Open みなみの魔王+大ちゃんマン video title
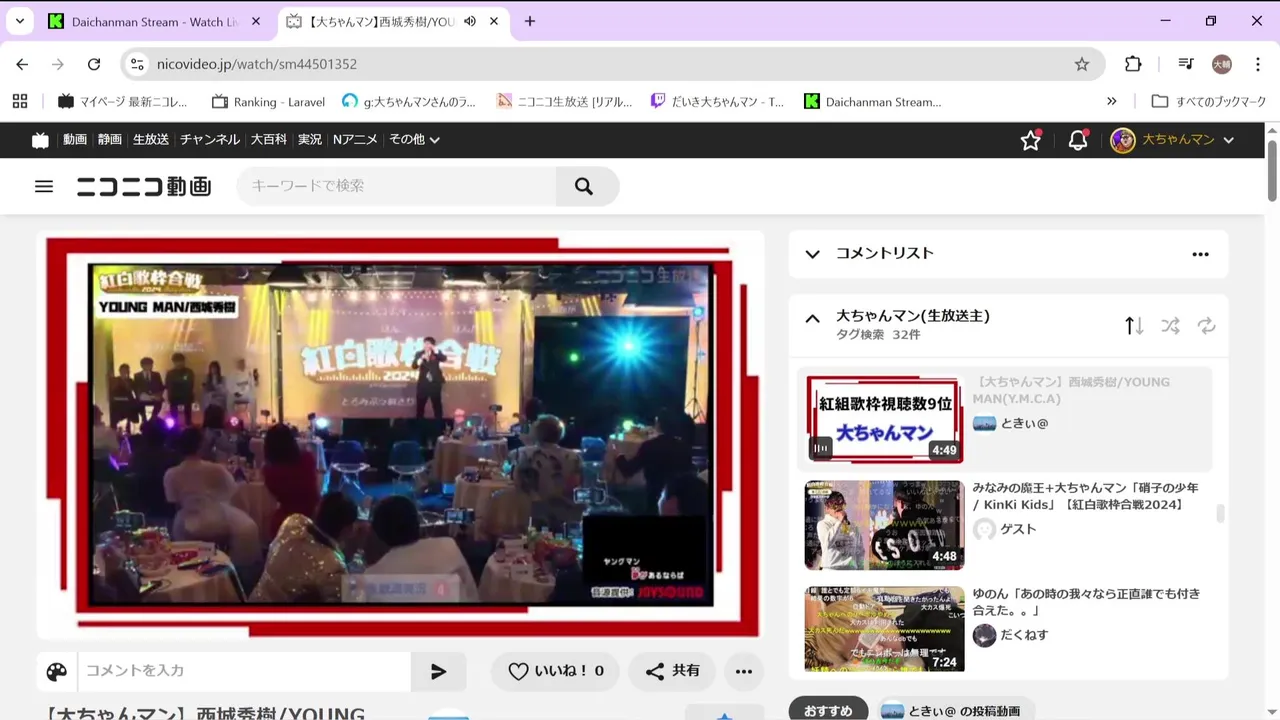1280x720 pixels. (x=1085, y=496)
